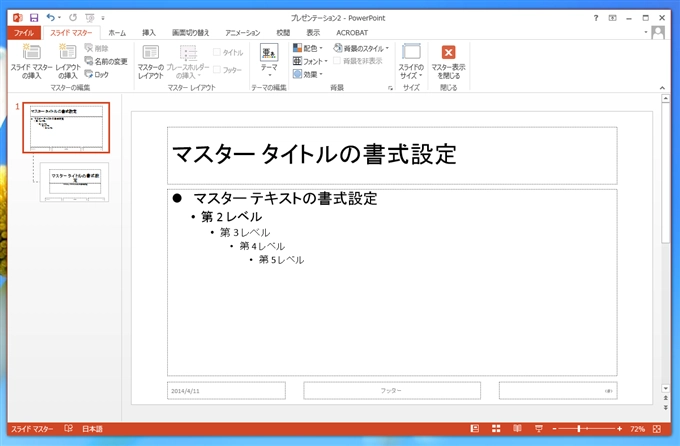The image size is (680, 446).
Task: Open the undo history dropdown arrow
Action: pos(59,18)
